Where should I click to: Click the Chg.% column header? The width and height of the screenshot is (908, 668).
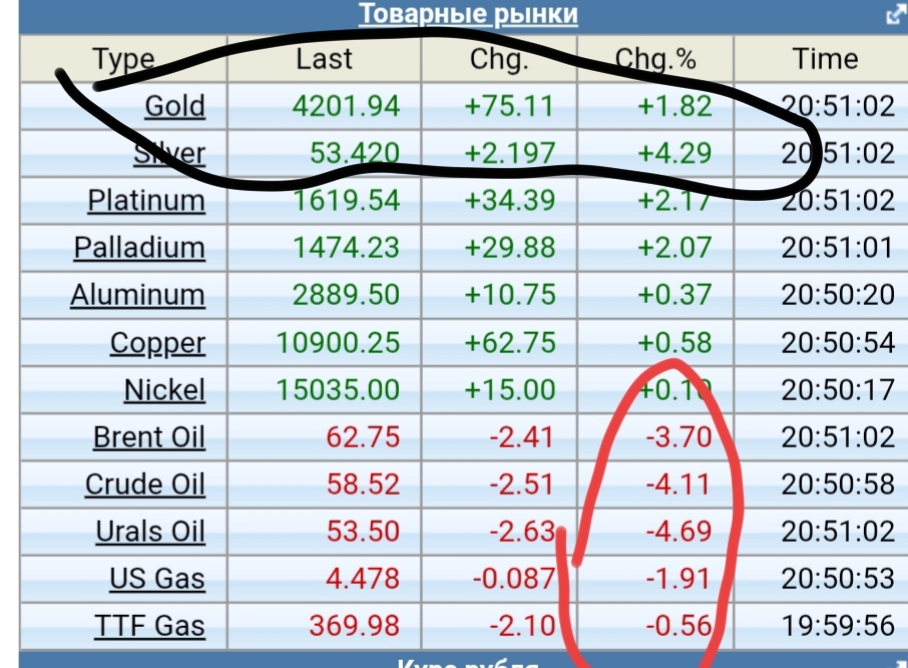(x=655, y=59)
